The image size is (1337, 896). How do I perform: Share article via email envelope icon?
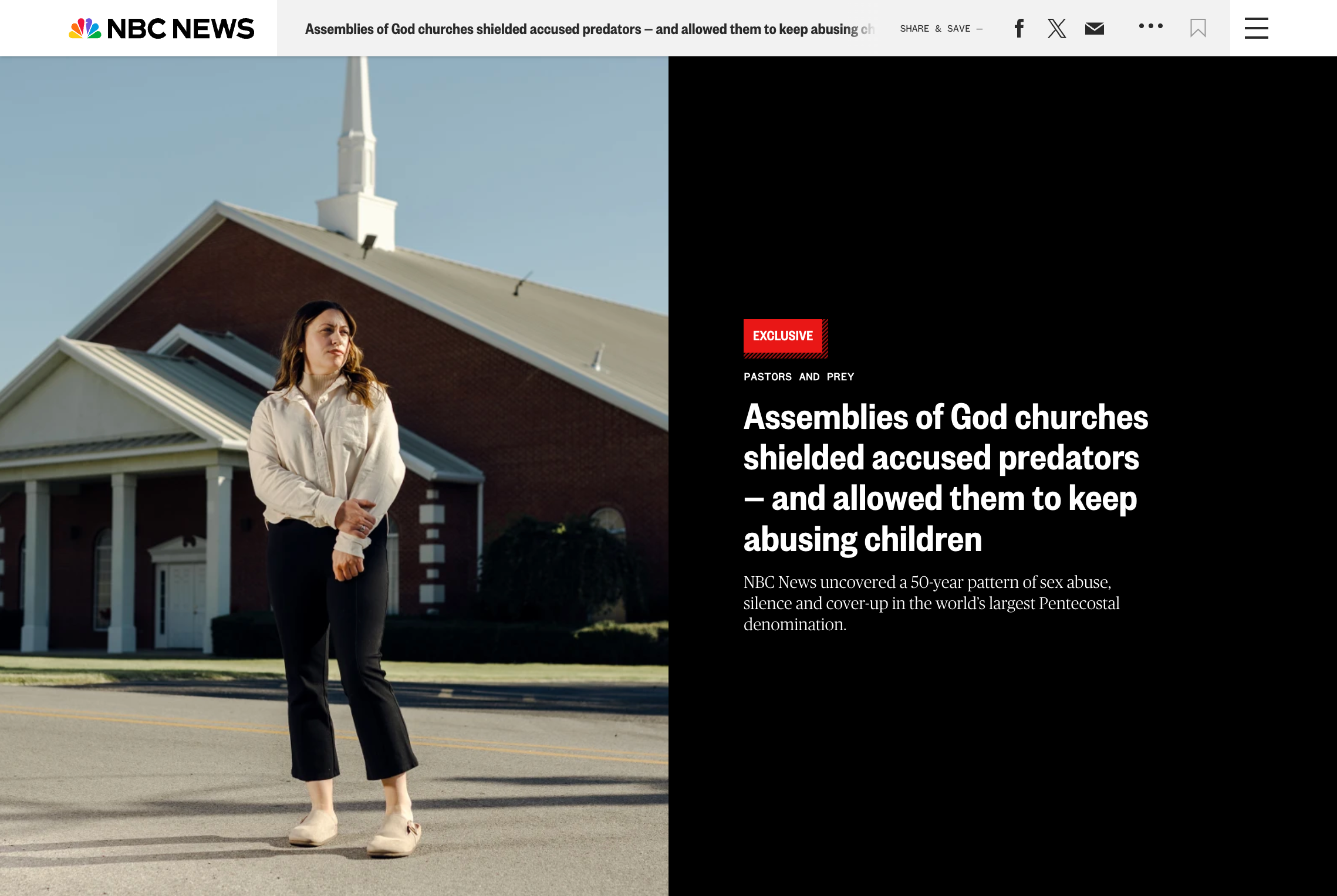pos(1094,28)
